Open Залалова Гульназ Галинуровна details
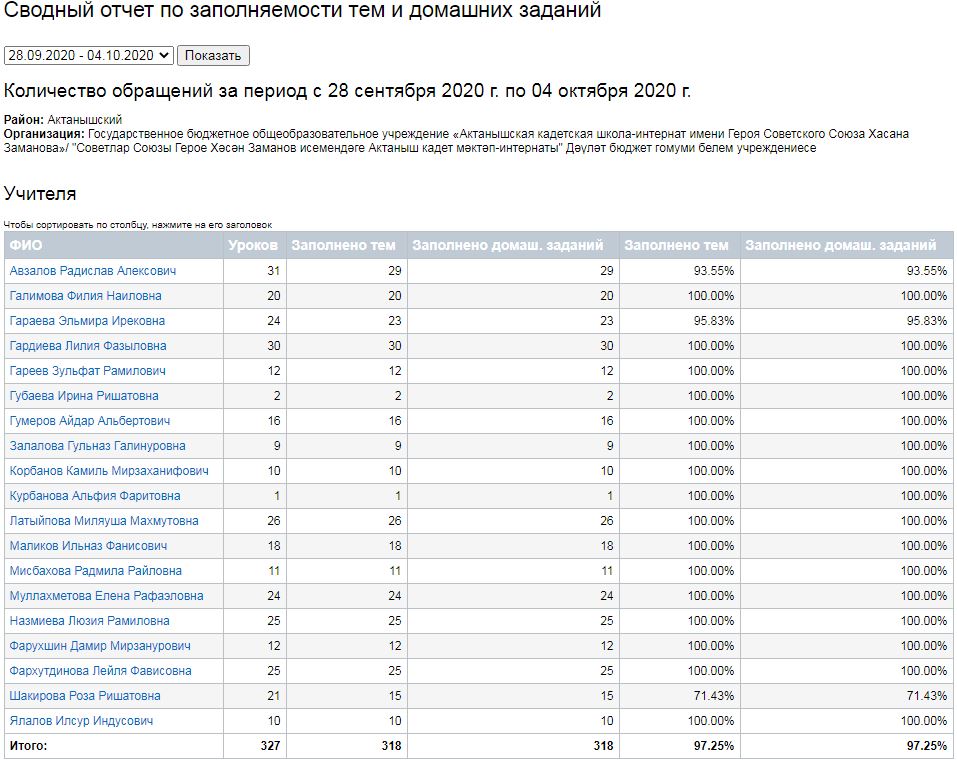Image resolution: width=957 pixels, height=760 pixels. tap(97, 446)
